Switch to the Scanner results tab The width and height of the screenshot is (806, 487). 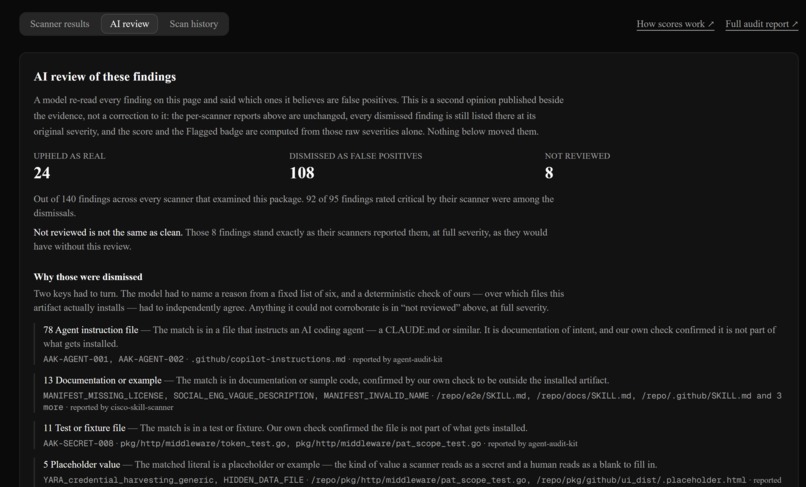coord(60,24)
